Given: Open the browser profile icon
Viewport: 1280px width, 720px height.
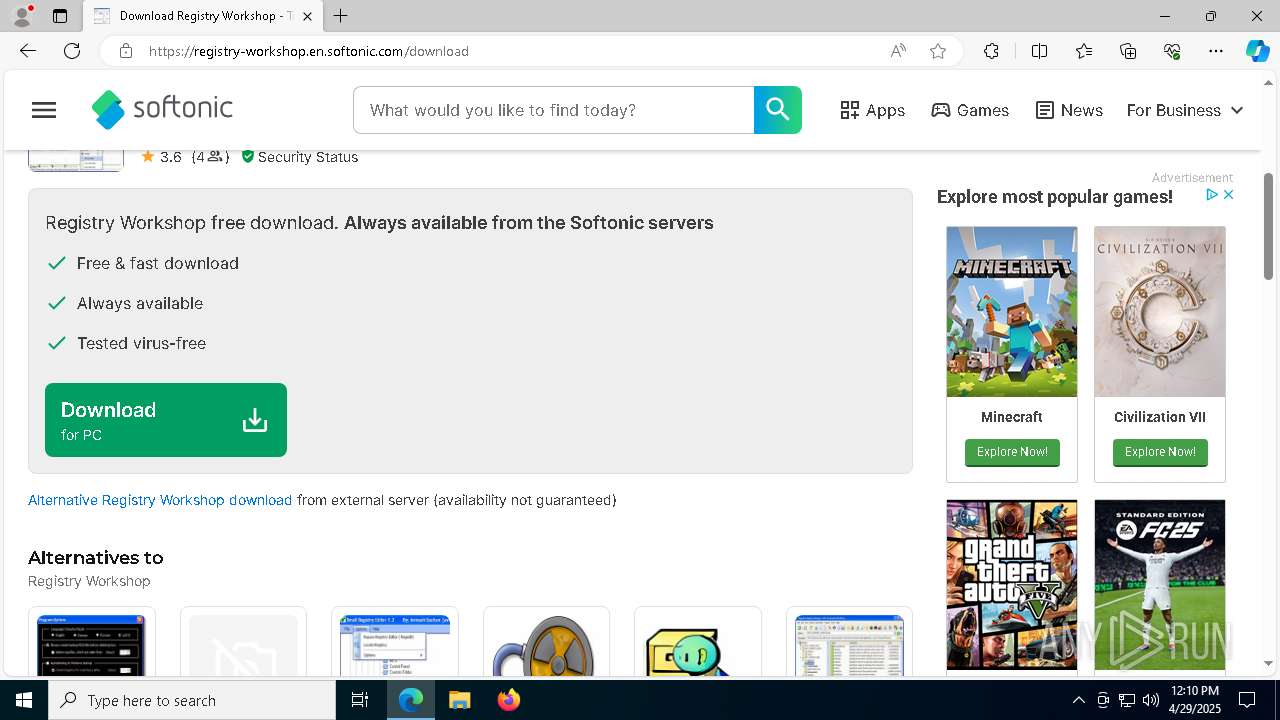Looking at the screenshot, I should coord(22,16).
